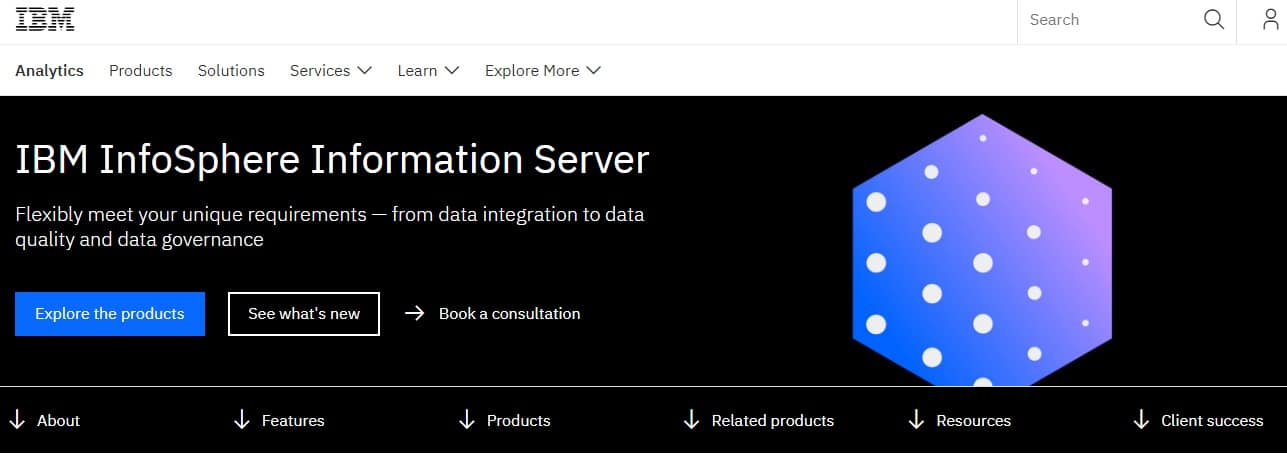Image resolution: width=1287 pixels, height=459 pixels.
Task: Click the See what's new button
Action: pyautogui.click(x=304, y=314)
